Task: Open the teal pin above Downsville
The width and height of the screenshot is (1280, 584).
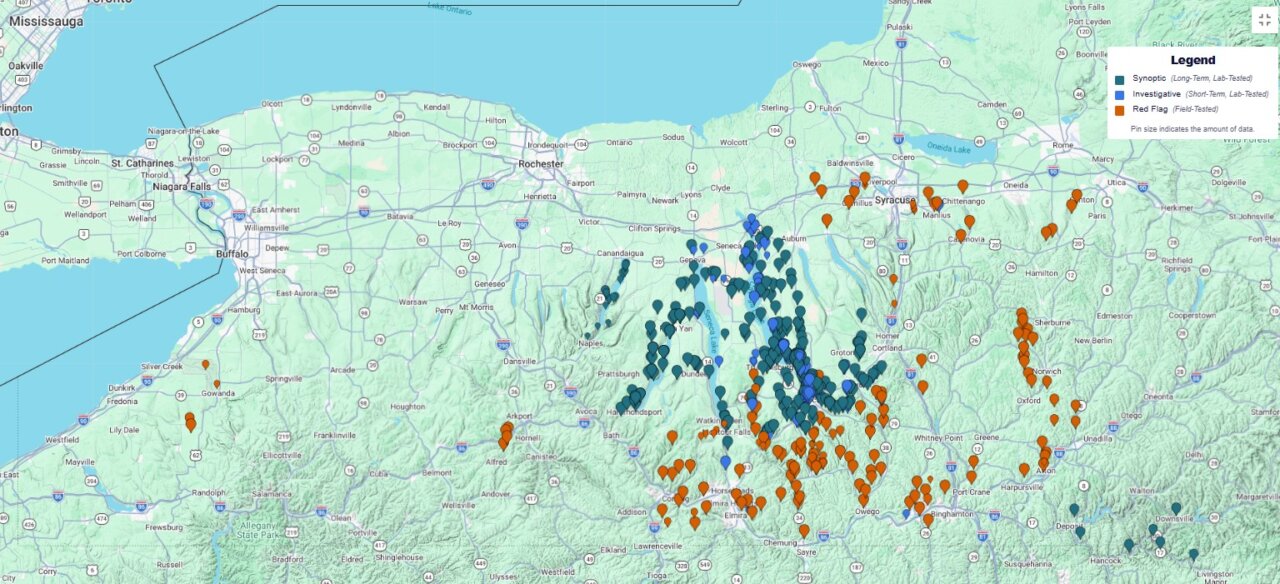Action: click(1176, 508)
